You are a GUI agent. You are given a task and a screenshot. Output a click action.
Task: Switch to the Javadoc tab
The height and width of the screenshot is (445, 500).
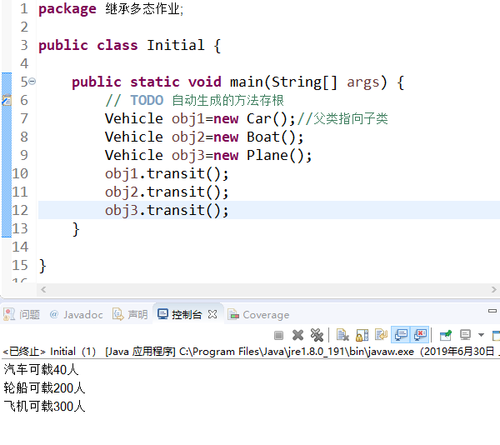pyautogui.click(x=76, y=314)
